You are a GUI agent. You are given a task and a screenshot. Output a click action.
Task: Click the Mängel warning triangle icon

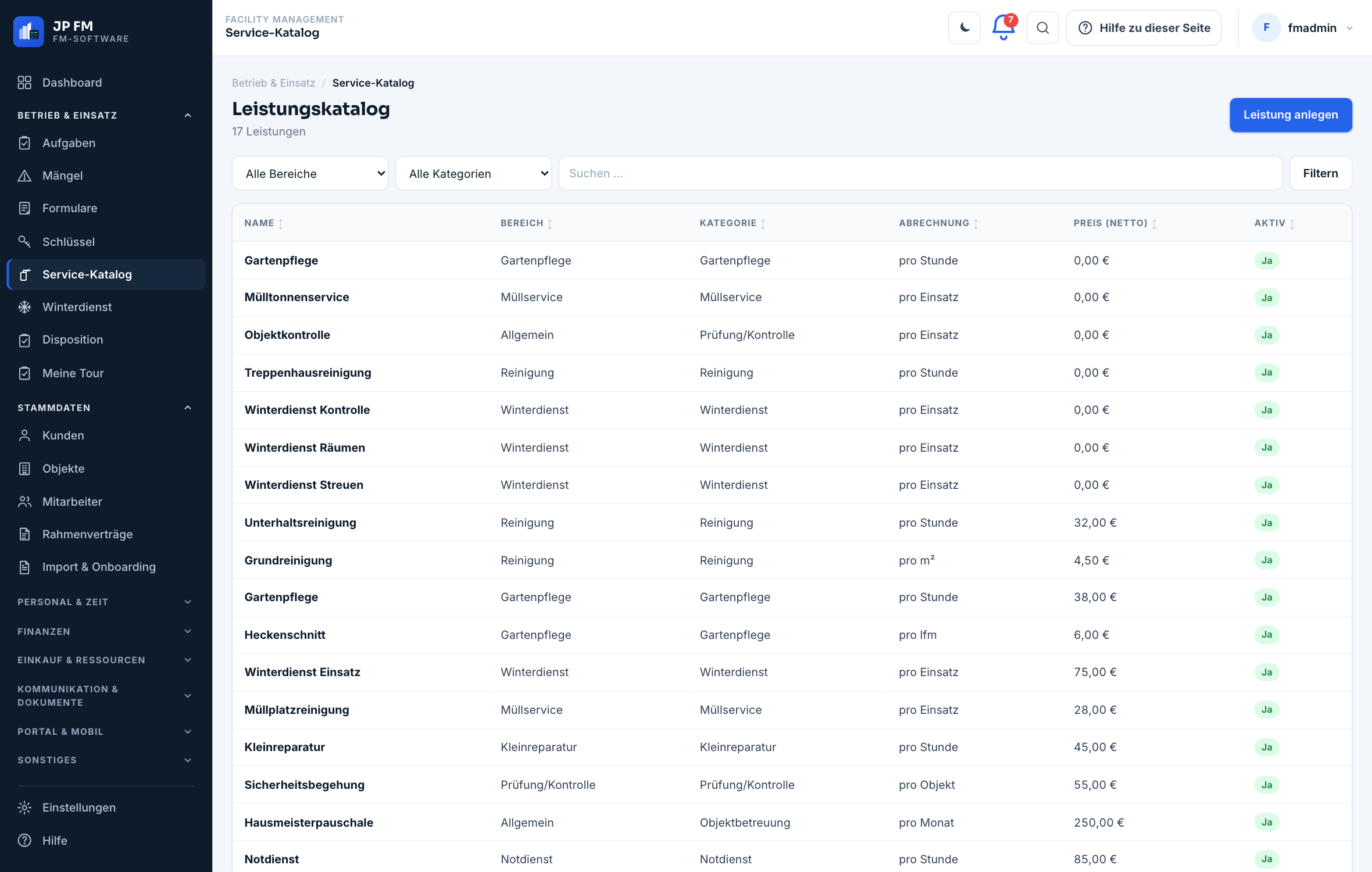[x=24, y=176]
